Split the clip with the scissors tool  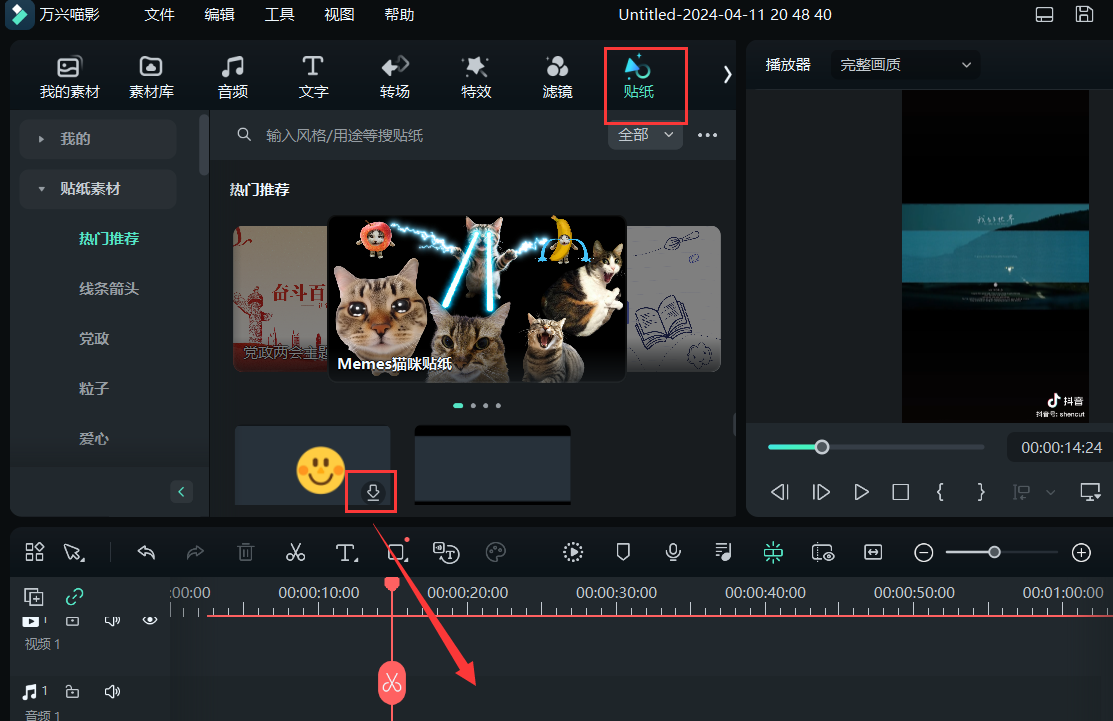tap(295, 552)
